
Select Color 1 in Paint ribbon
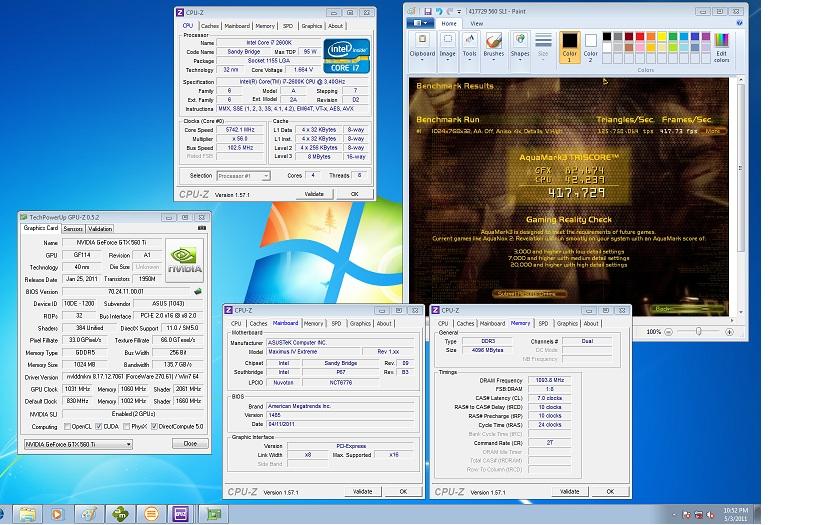(569, 47)
